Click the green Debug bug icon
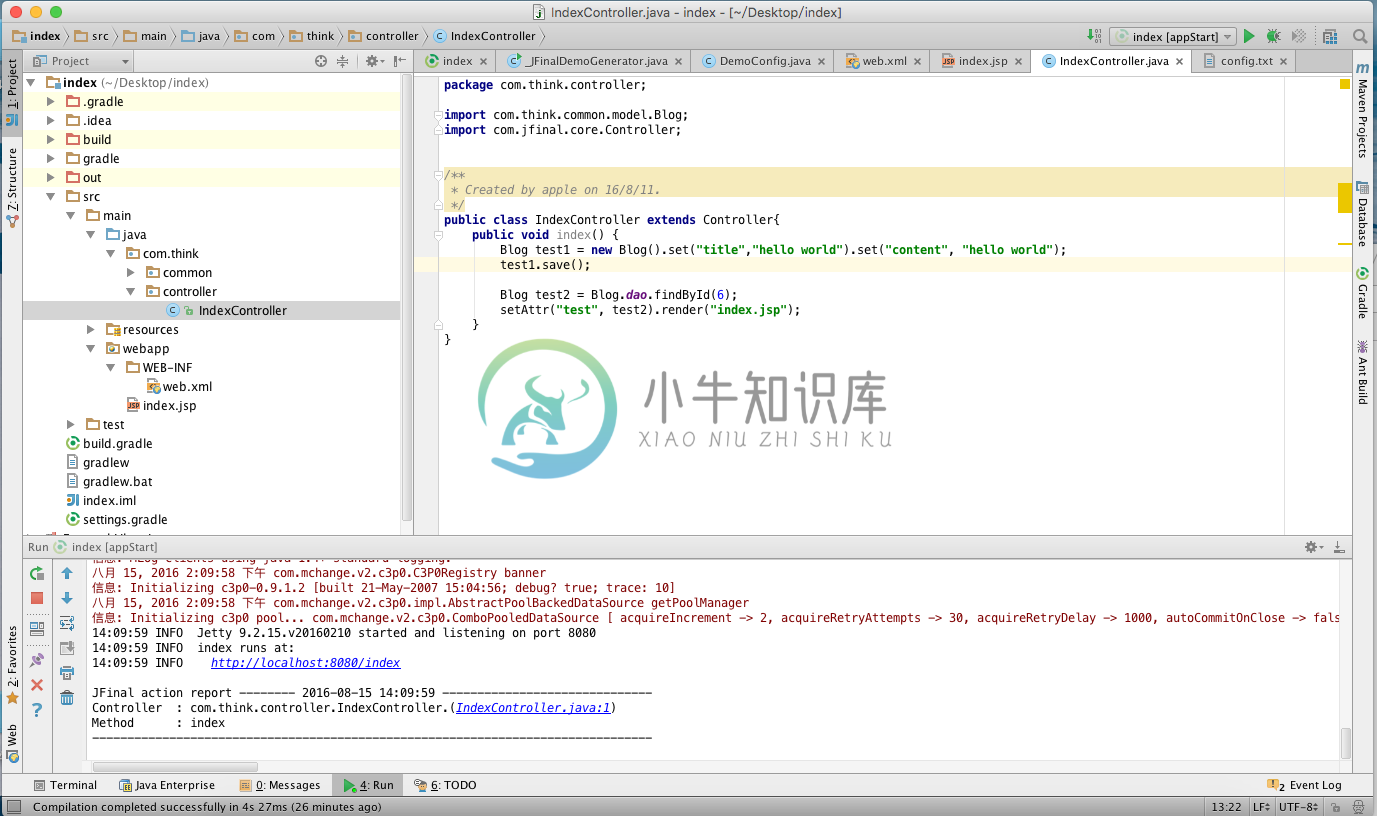 1273,36
